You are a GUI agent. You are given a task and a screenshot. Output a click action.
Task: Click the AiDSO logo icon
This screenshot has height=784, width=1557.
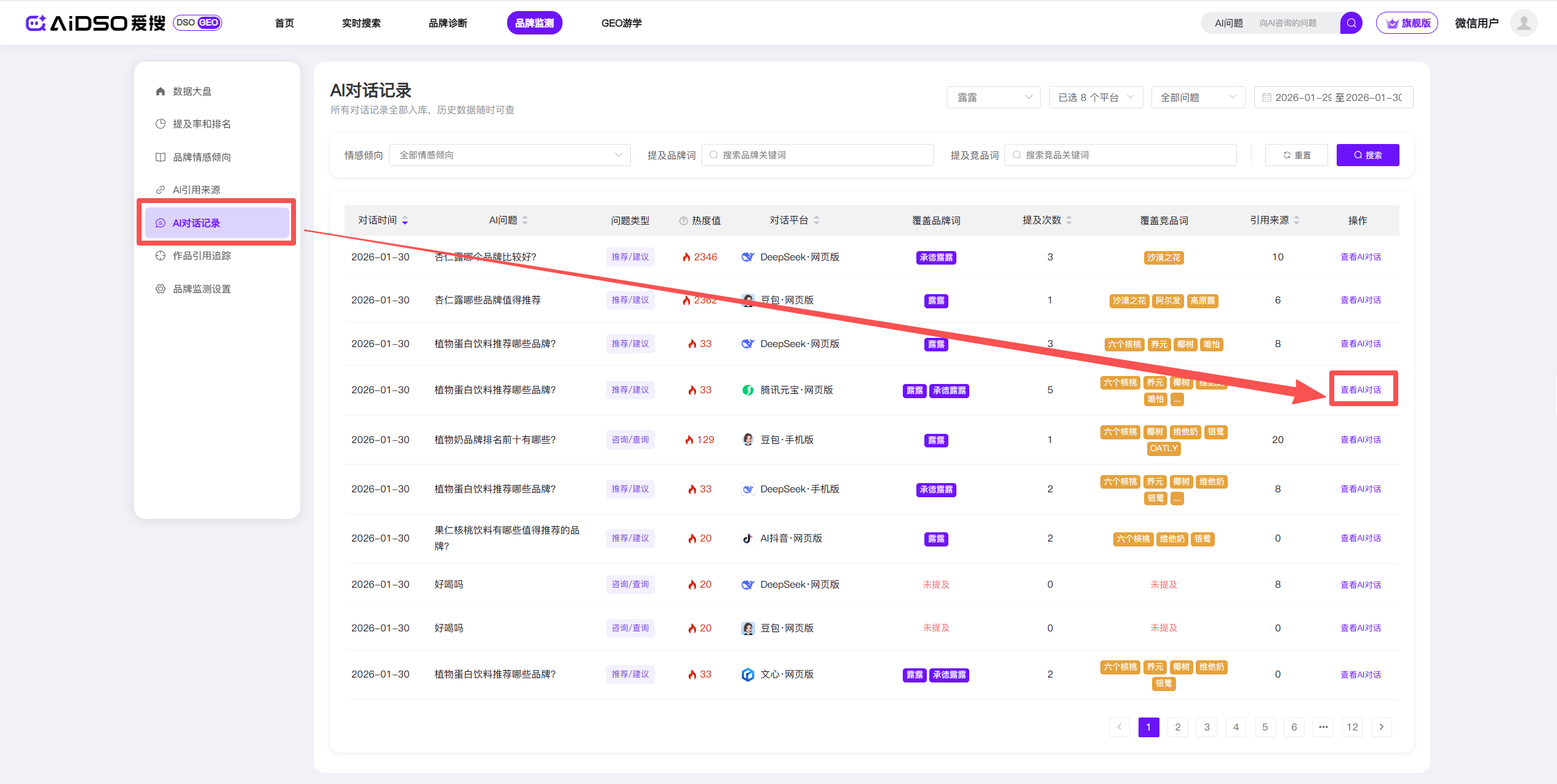[35, 23]
